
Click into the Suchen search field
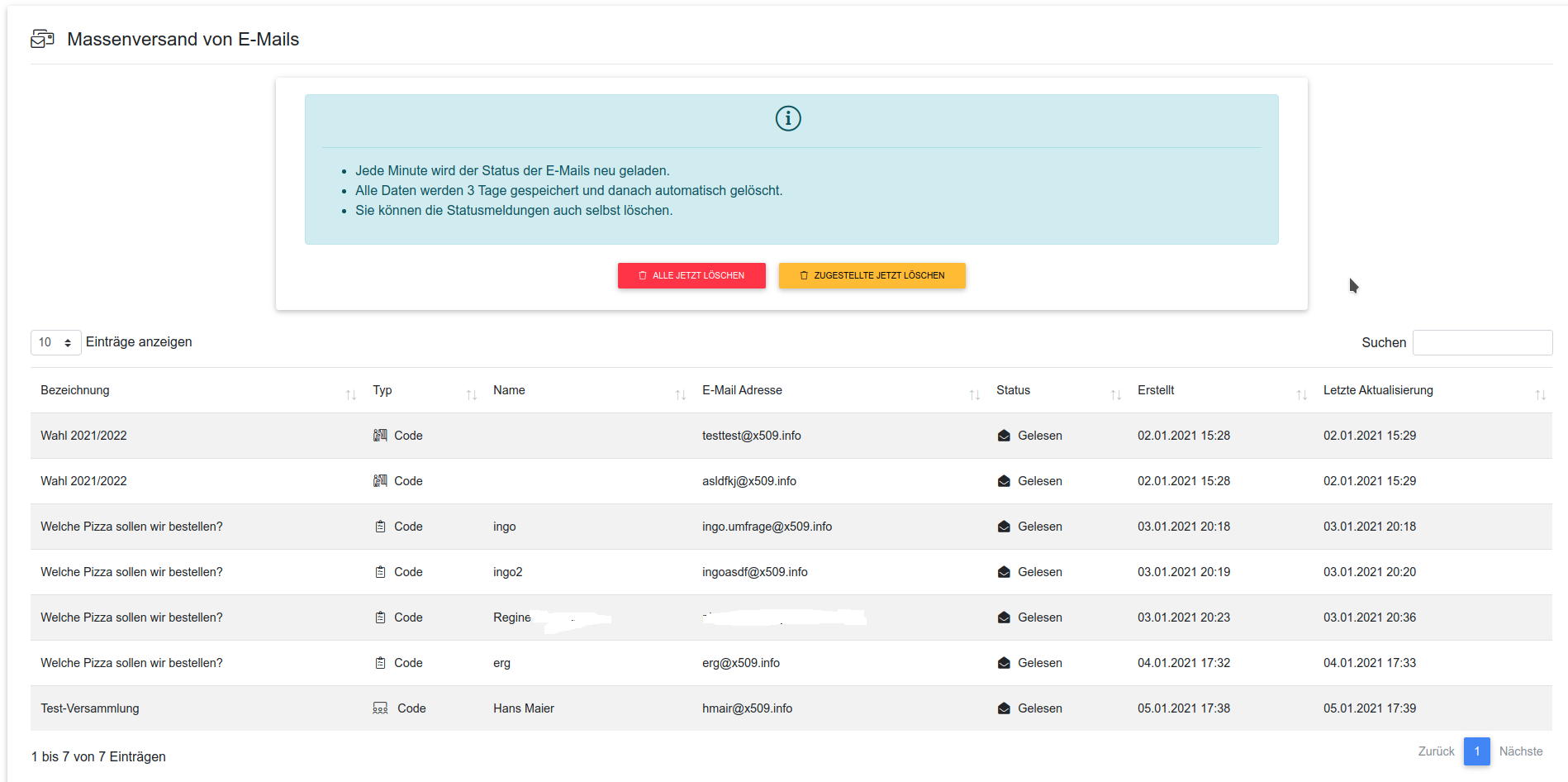point(1482,342)
